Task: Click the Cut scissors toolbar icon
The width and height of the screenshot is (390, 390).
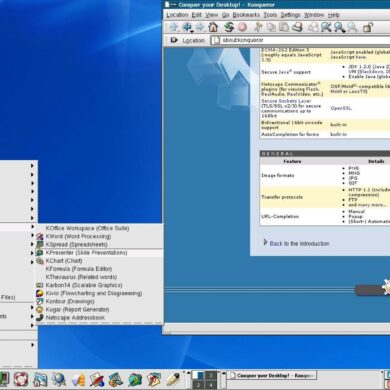Action: 258,27
